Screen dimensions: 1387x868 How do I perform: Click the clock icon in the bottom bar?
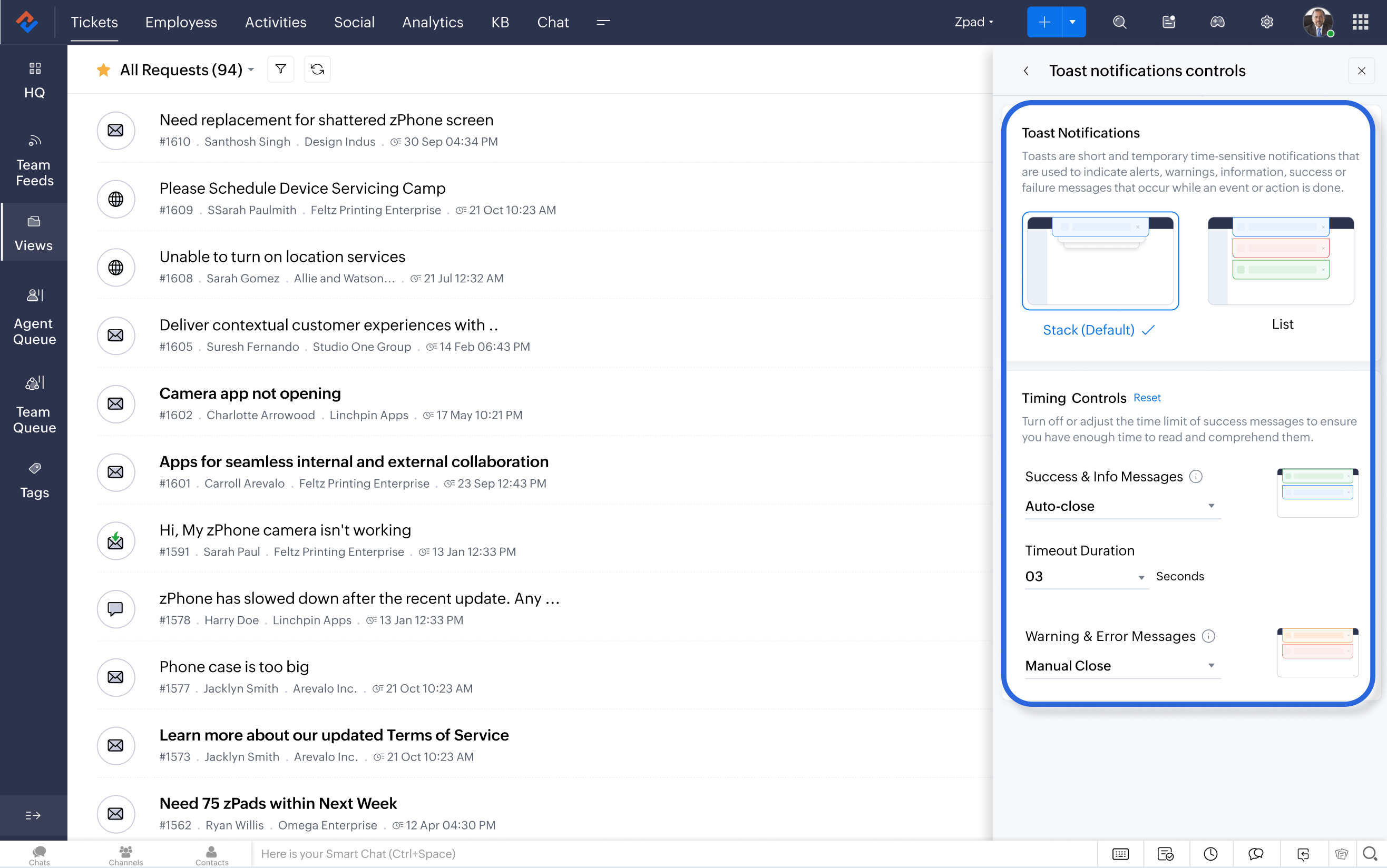[1210, 854]
